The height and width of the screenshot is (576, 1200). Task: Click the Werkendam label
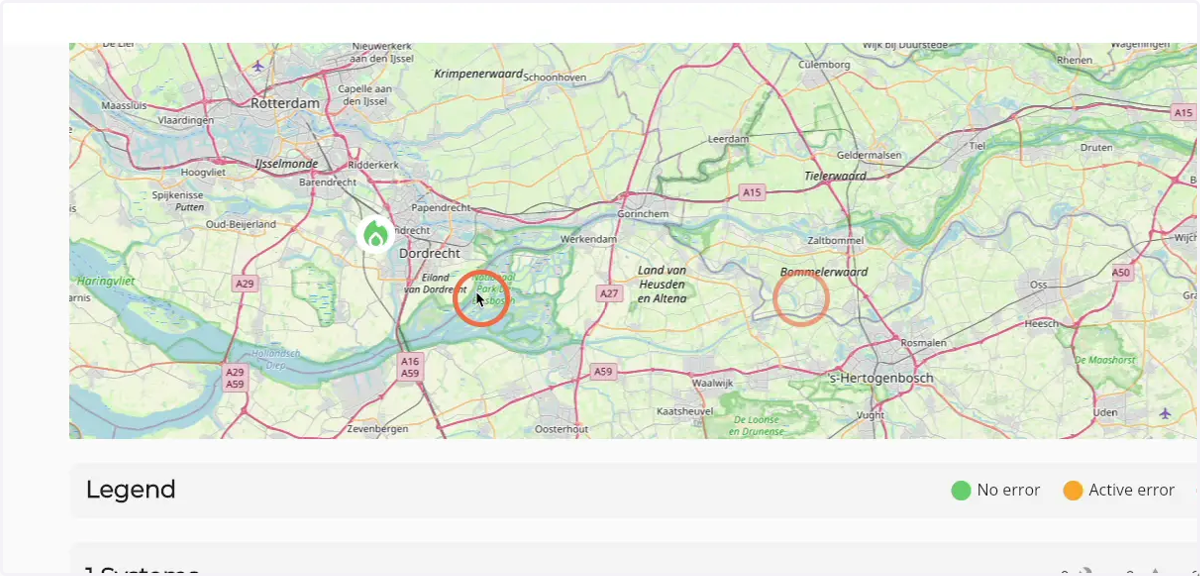[587, 240]
